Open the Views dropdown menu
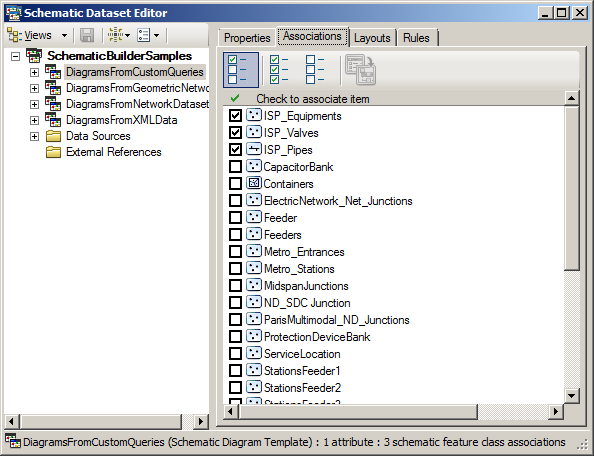Image resolution: width=594 pixels, height=456 pixels. [38, 36]
